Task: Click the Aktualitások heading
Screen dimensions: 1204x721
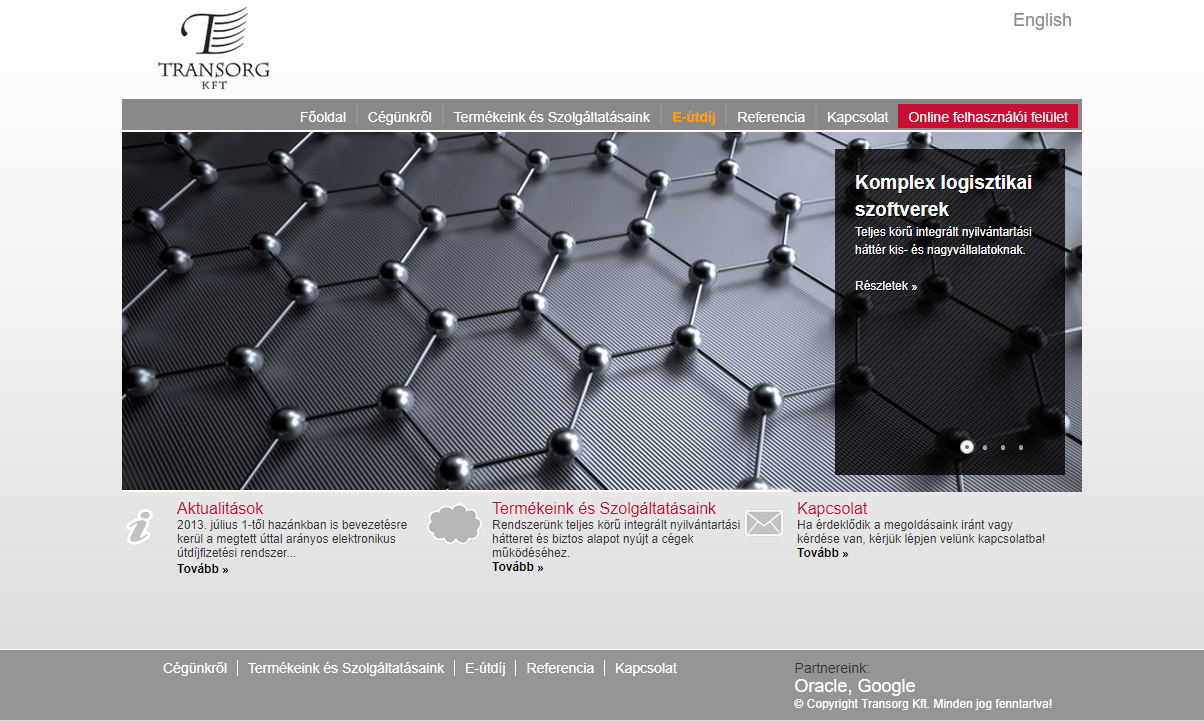Action: (220, 509)
